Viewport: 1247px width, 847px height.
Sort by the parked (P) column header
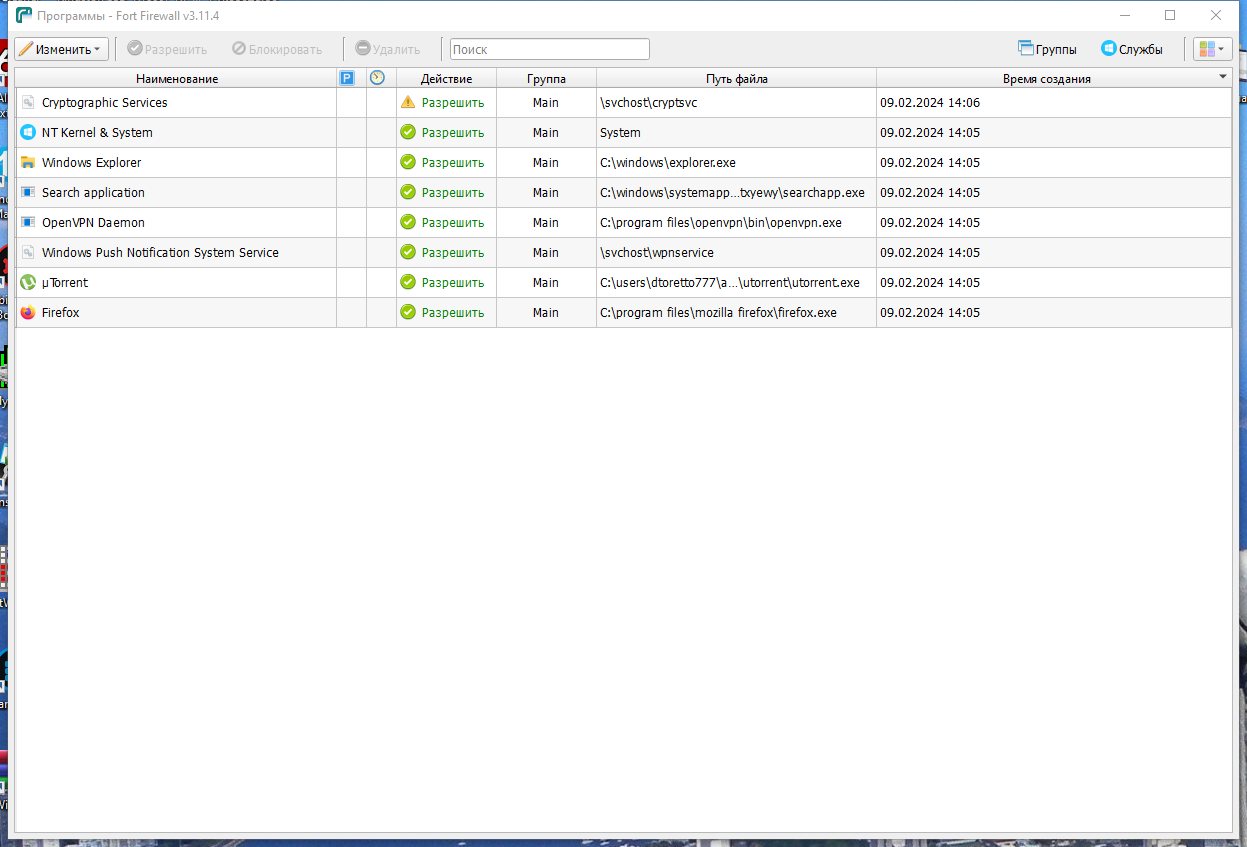tap(347, 78)
